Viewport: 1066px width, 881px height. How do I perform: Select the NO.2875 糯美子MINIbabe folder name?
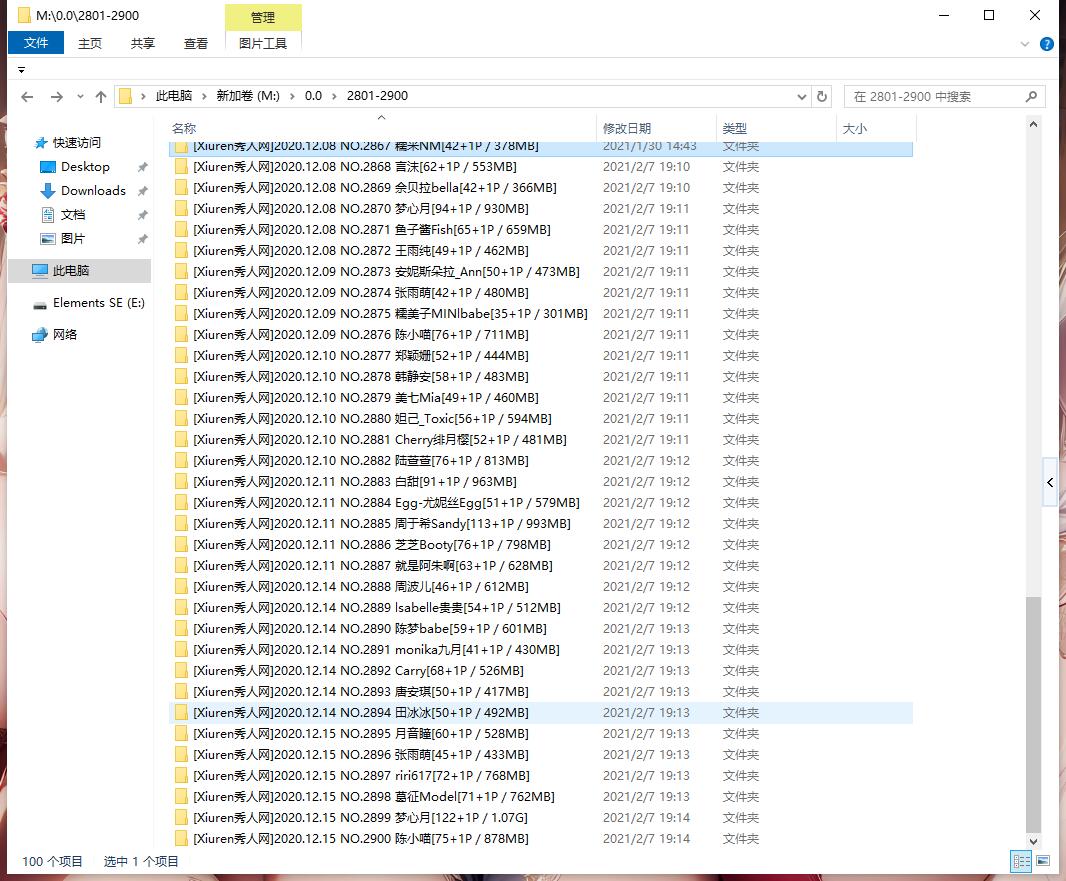point(390,313)
